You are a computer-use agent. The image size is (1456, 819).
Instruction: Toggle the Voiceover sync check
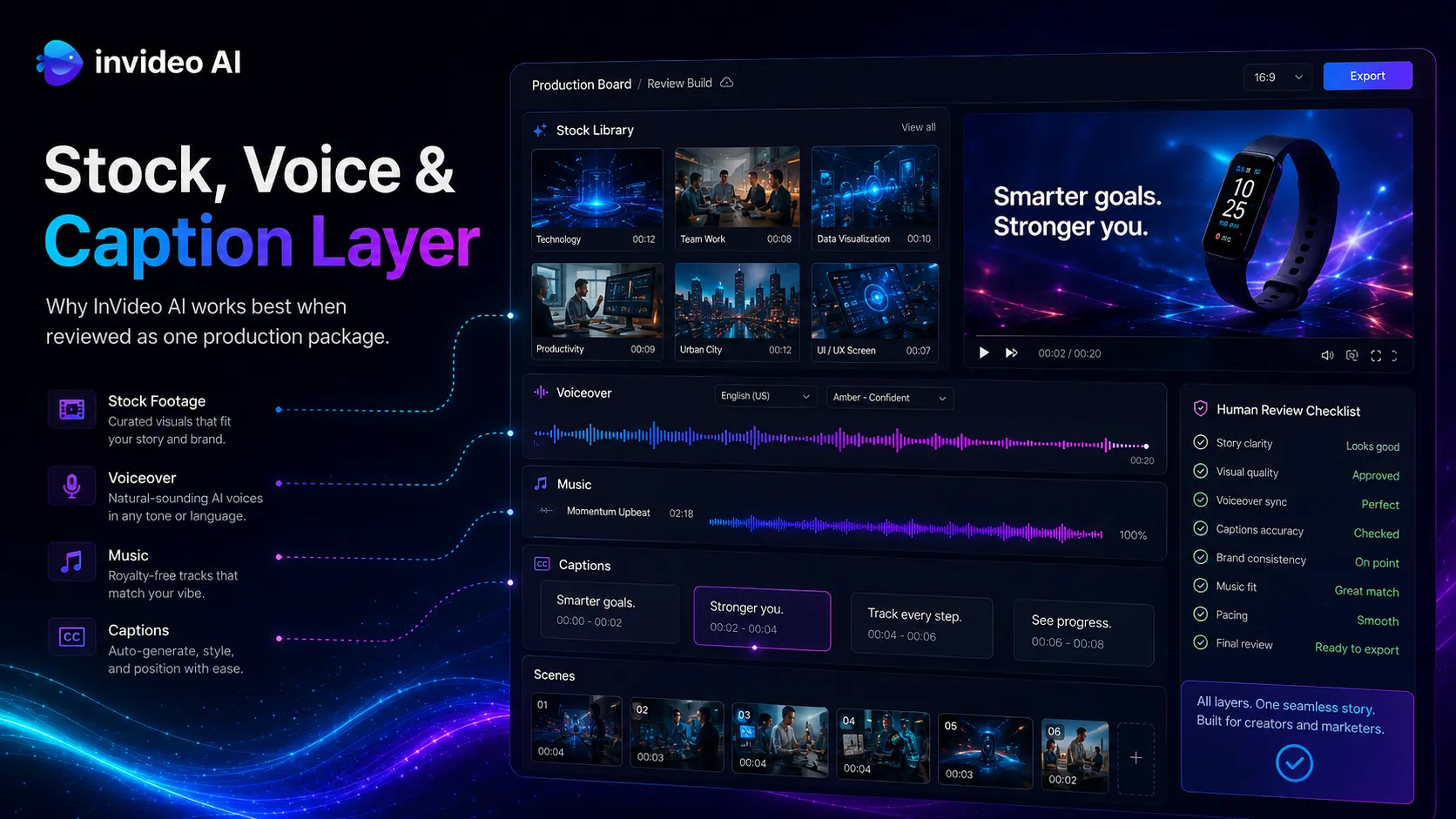(x=1200, y=500)
